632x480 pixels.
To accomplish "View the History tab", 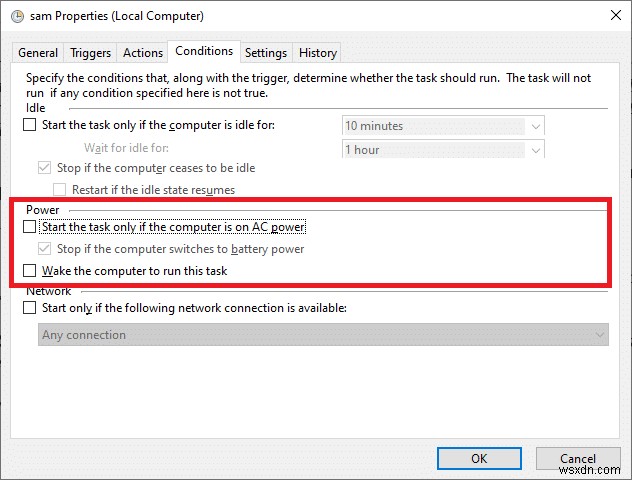I will point(318,53).
